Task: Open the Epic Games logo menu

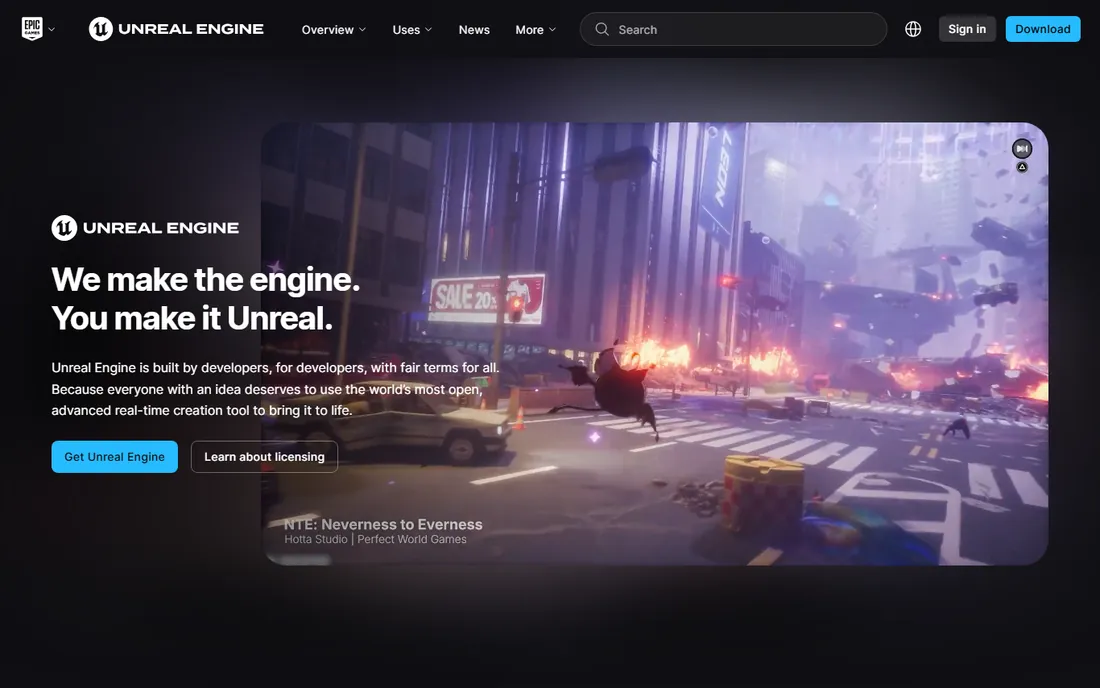Action: pos(32,29)
